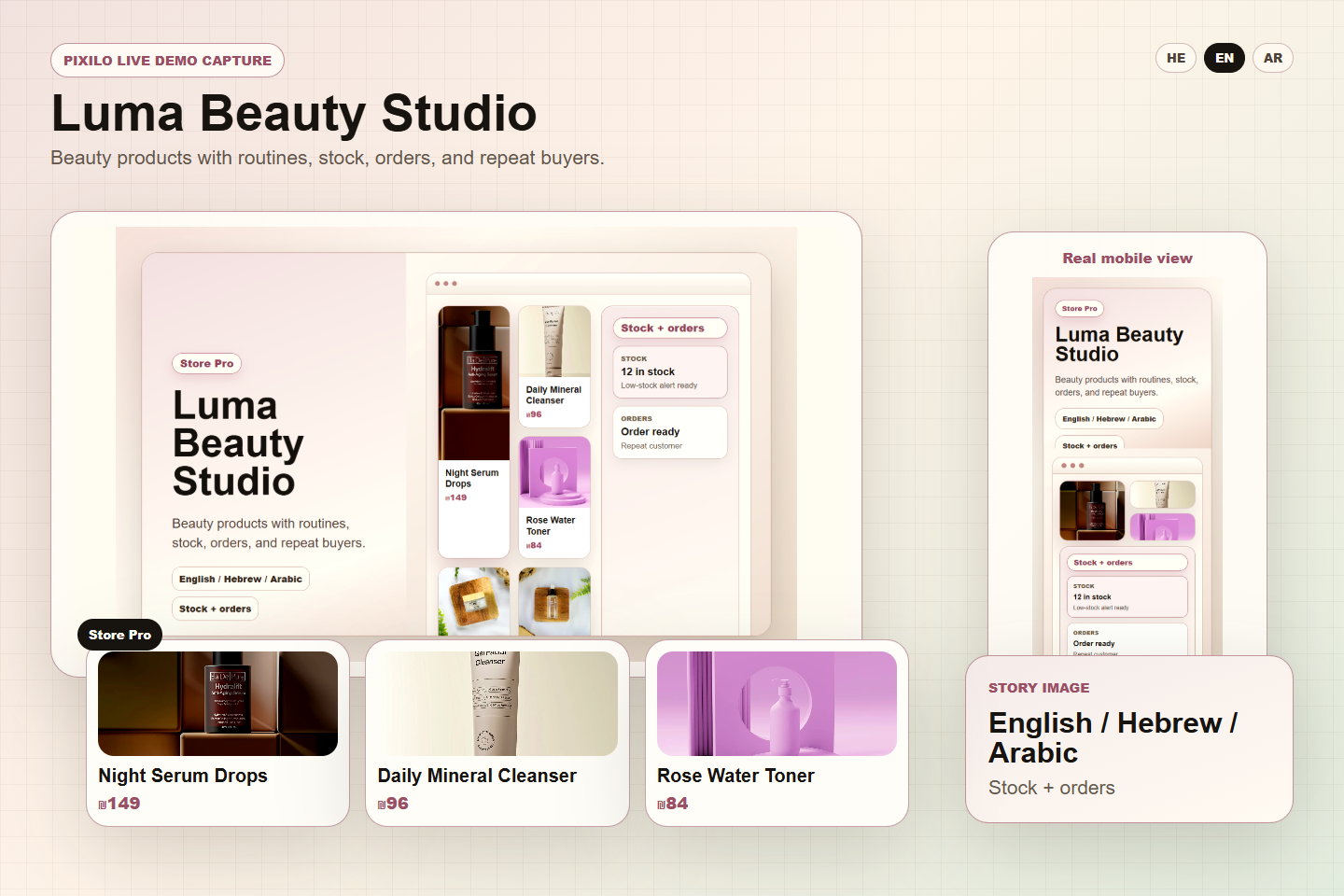The height and width of the screenshot is (896, 1344).
Task: Click English / Hebrew / Arabic story card heading
Action: point(1113,738)
